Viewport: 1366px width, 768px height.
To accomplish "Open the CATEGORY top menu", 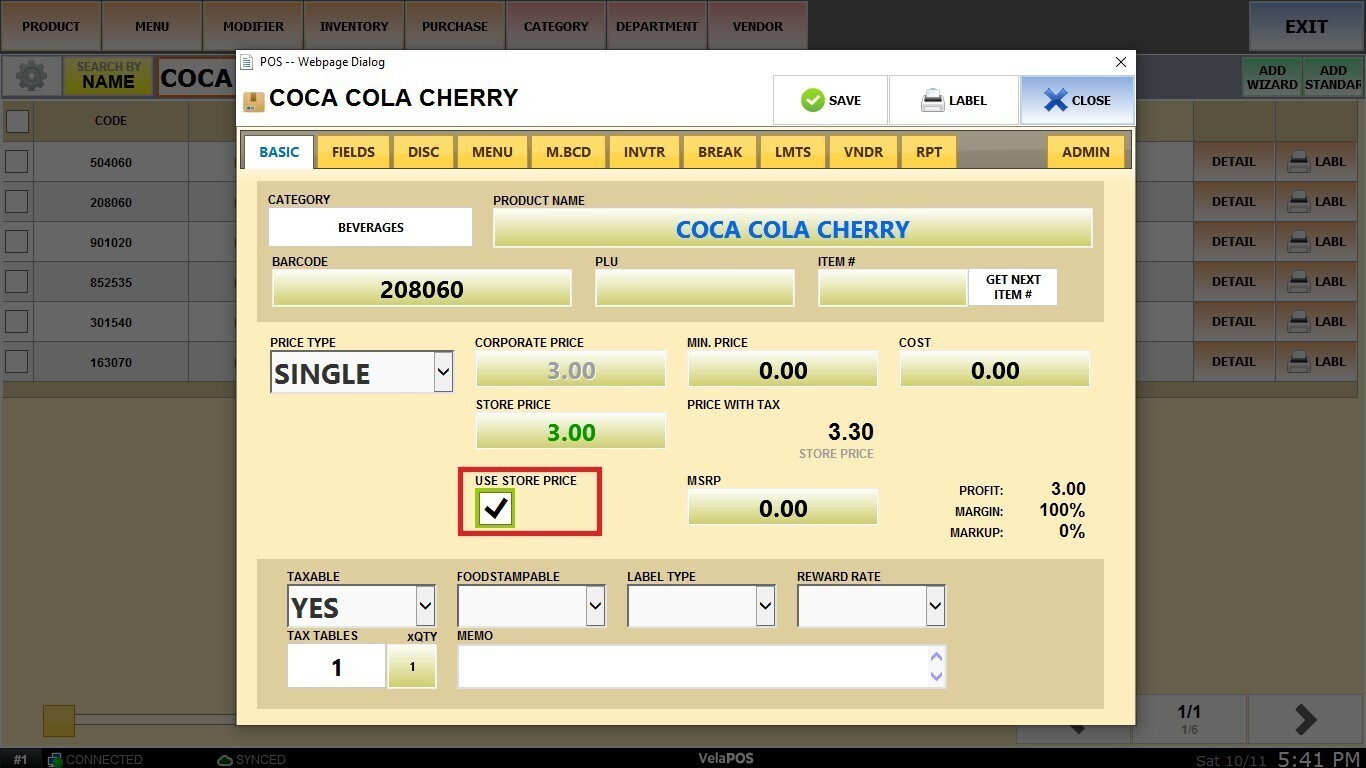I will click(x=556, y=27).
